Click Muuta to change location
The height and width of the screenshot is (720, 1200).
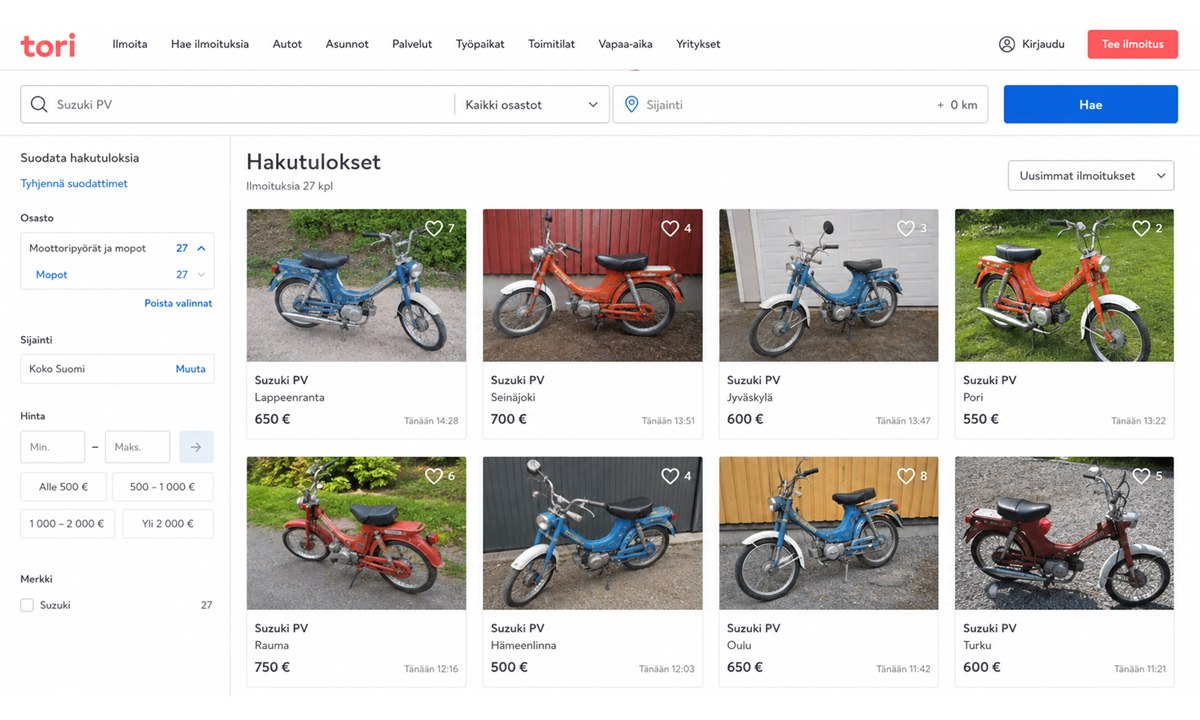pos(191,369)
